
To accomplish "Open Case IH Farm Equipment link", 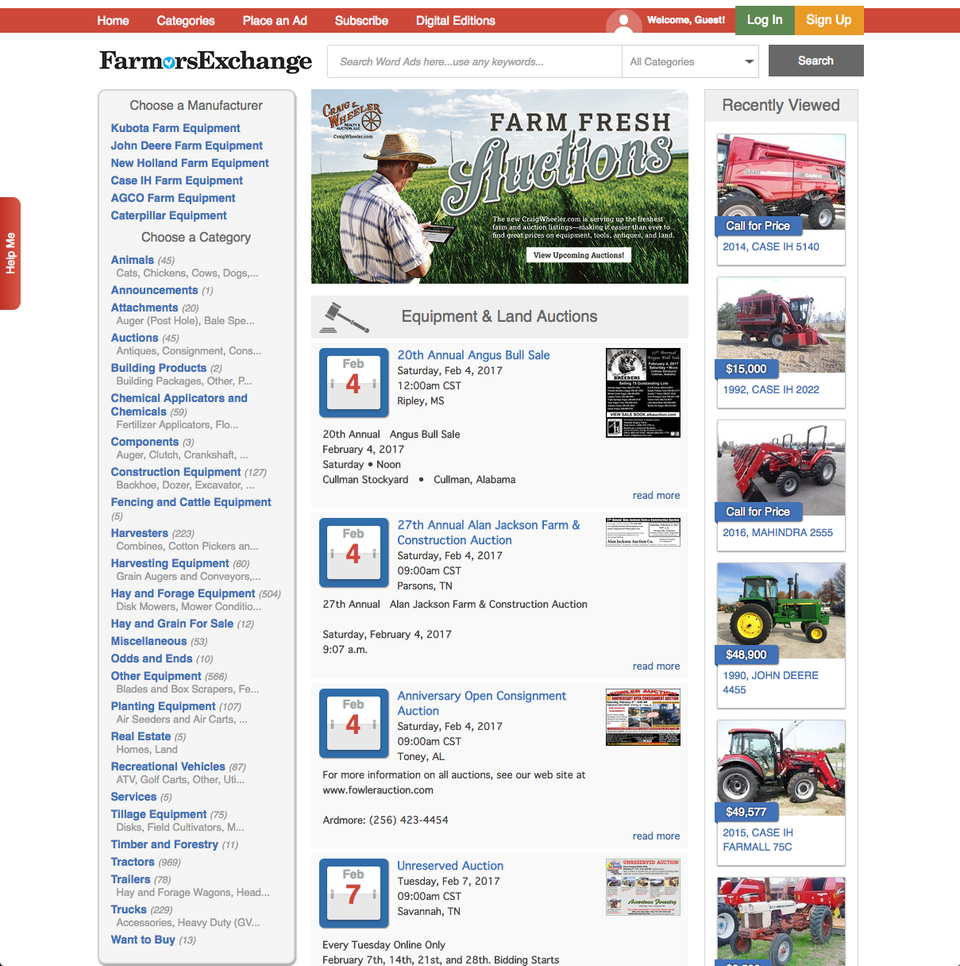I will [177, 181].
